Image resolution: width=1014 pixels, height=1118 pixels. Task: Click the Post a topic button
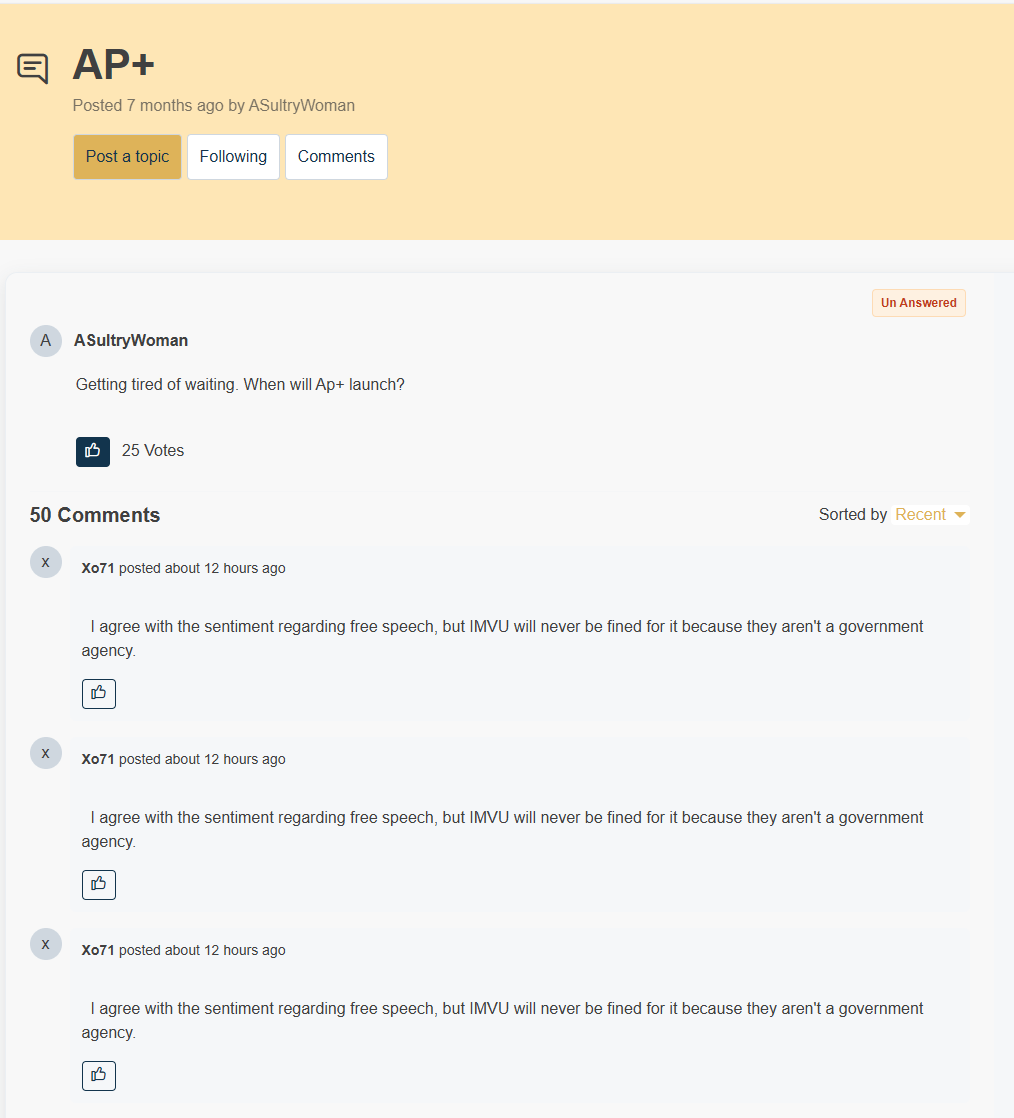coord(128,157)
